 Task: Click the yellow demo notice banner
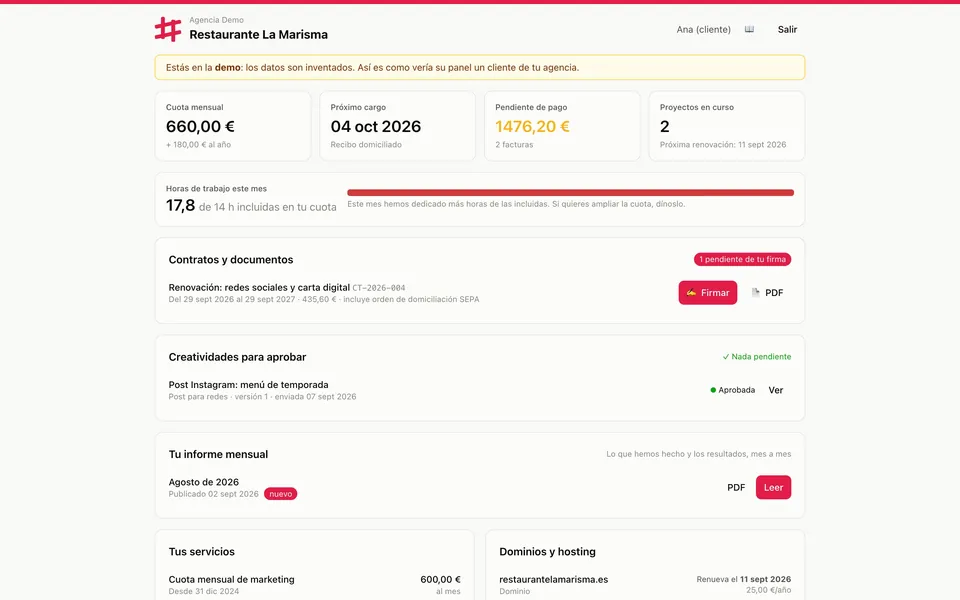pyautogui.click(x=480, y=67)
